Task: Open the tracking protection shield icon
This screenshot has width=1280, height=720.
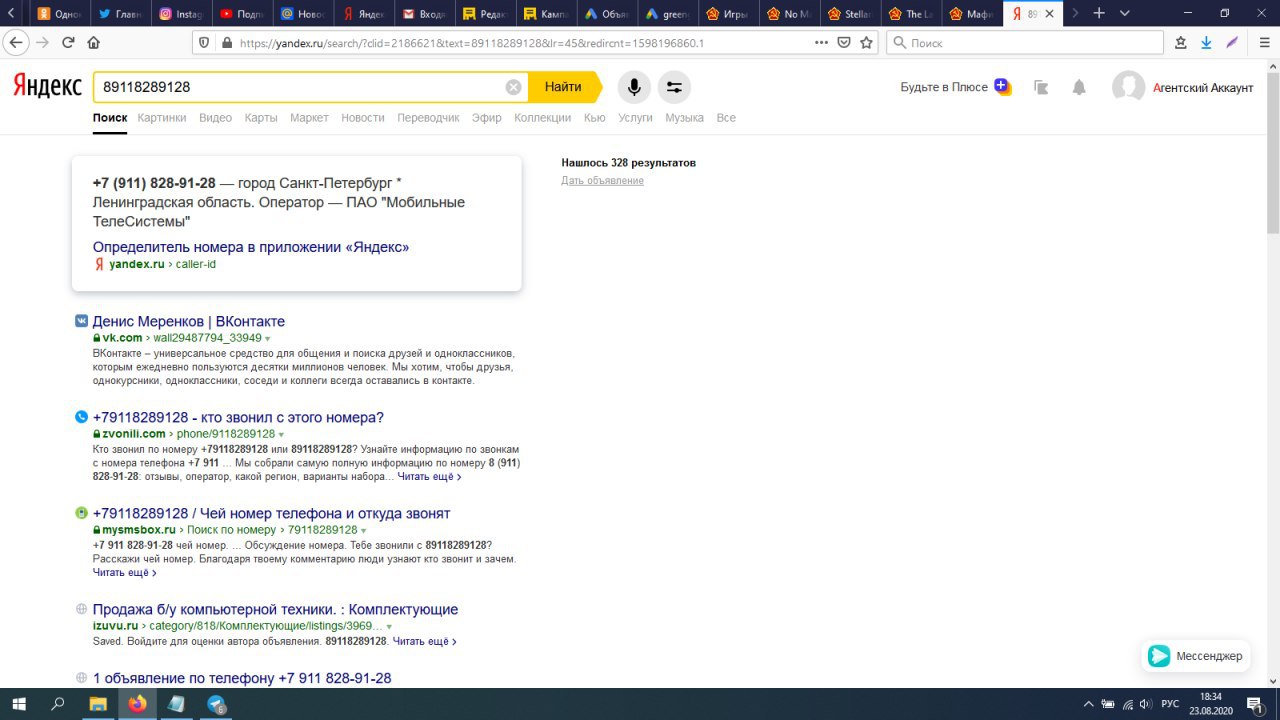Action: 205,43
